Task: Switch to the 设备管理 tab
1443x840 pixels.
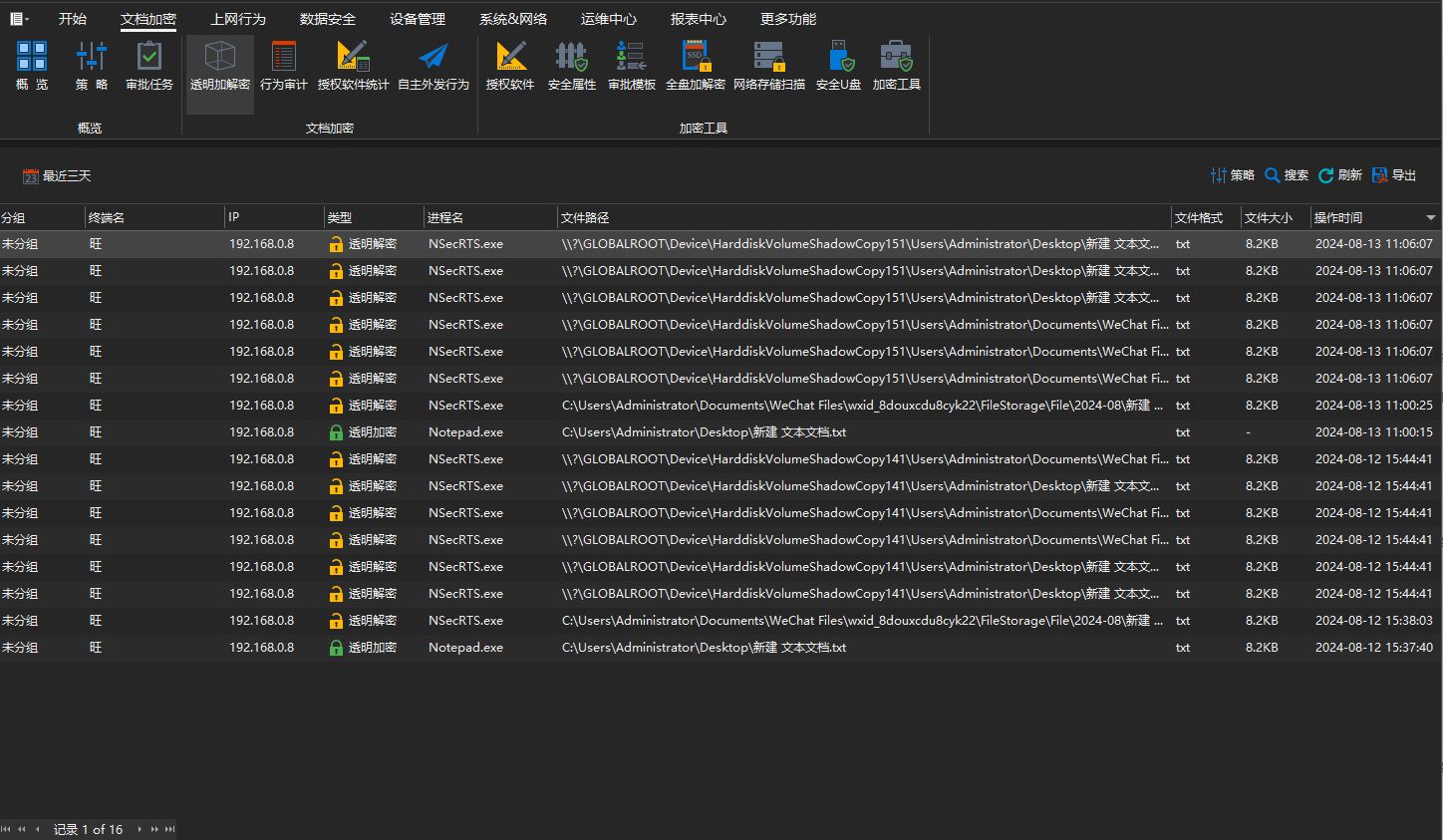Action: tap(418, 19)
